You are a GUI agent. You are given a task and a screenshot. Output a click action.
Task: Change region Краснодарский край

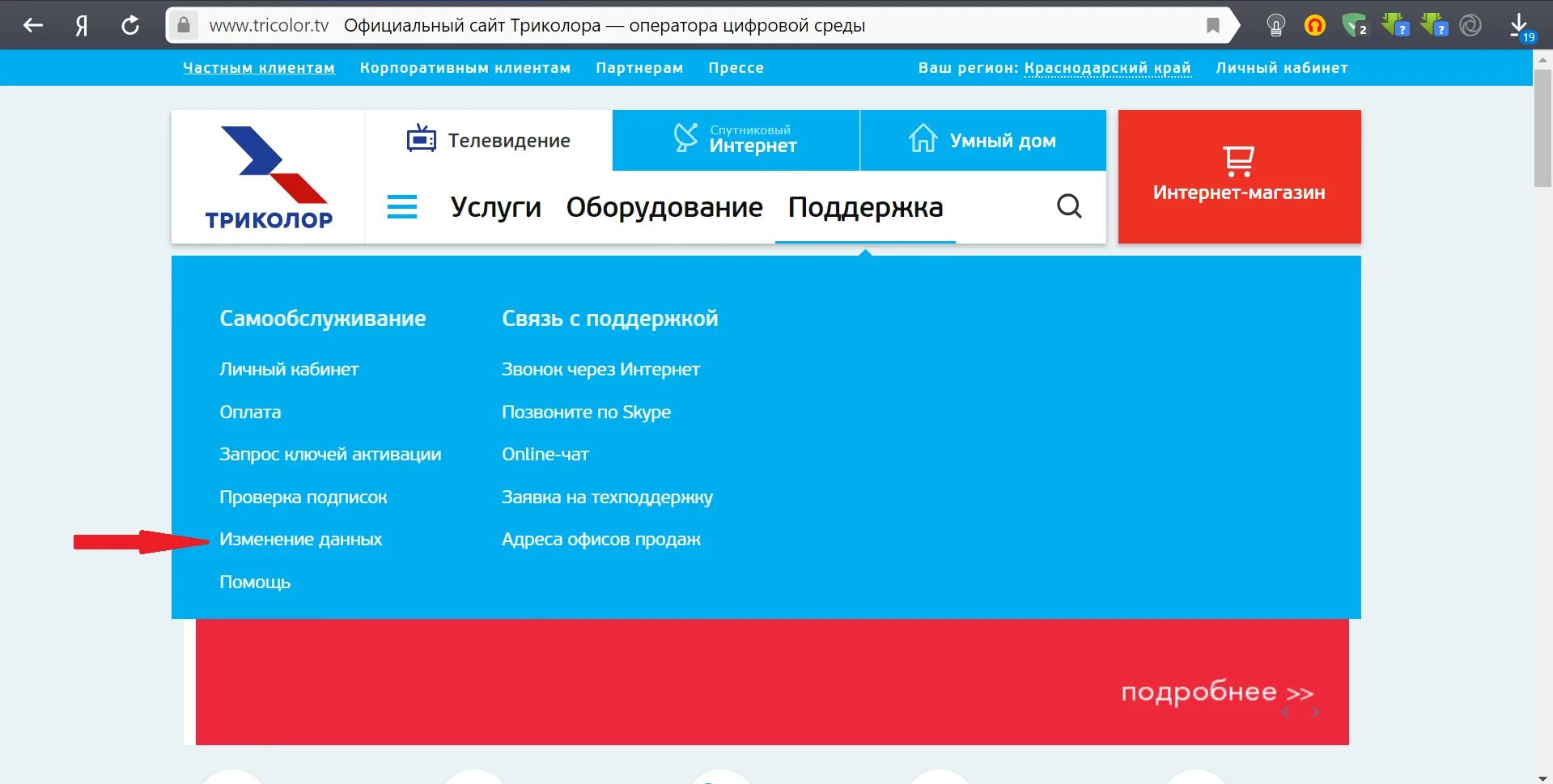1107,68
